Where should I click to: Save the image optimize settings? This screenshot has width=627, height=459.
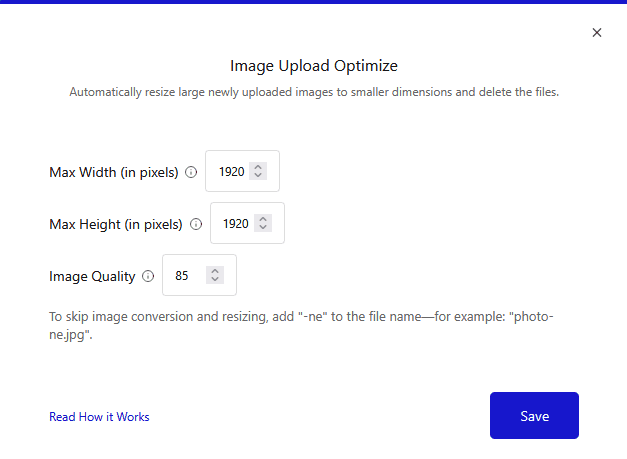coord(534,415)
